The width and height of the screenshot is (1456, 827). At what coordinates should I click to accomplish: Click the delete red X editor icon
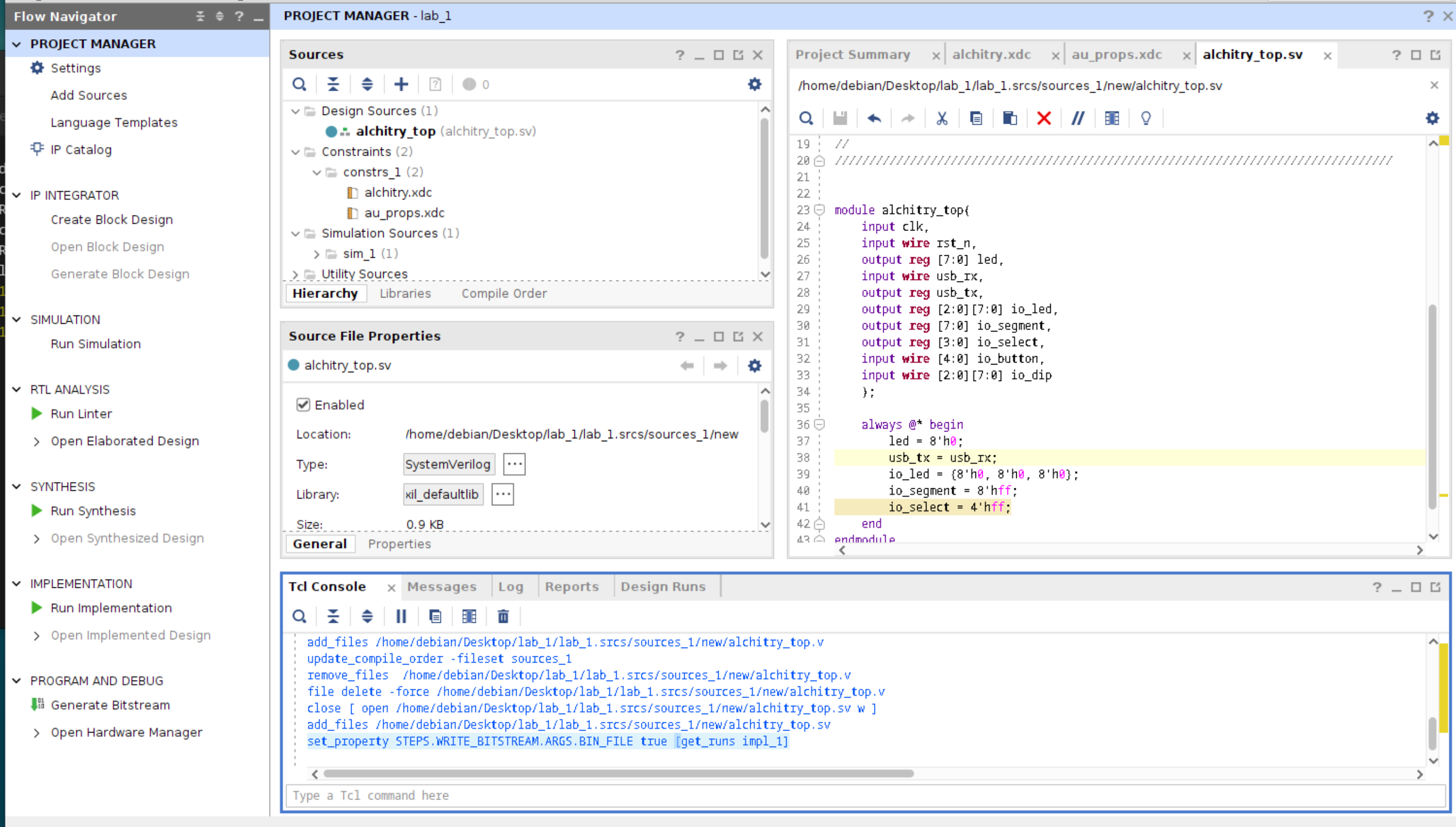coord(1043,118)
